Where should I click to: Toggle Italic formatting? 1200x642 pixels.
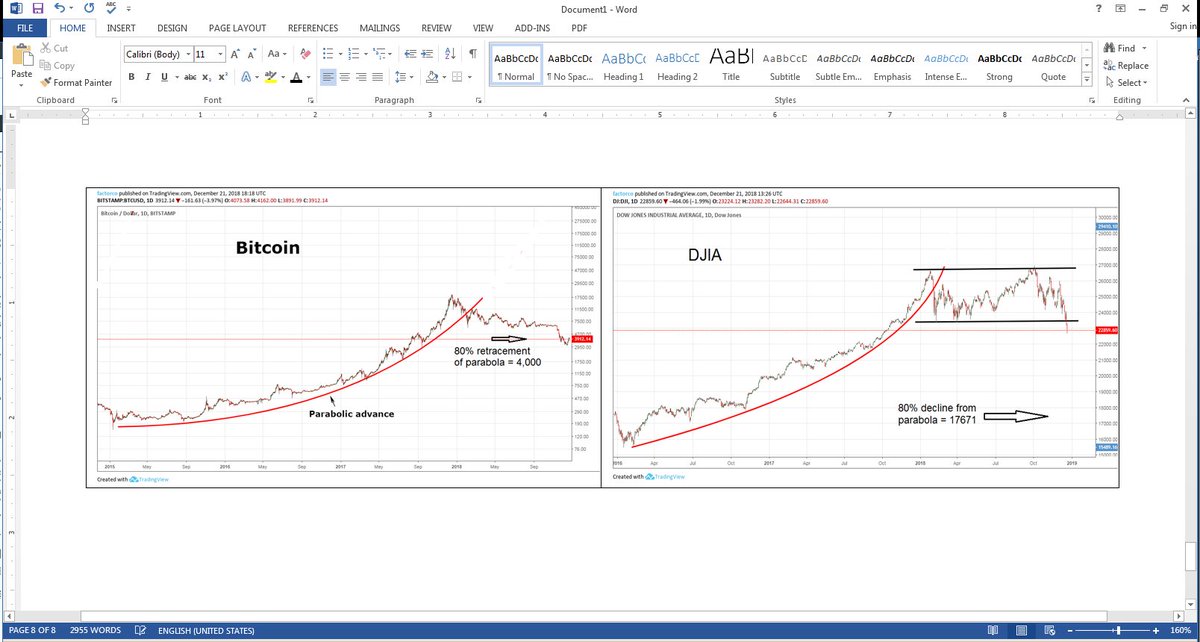pyautogui.click(x=147, y=77)
